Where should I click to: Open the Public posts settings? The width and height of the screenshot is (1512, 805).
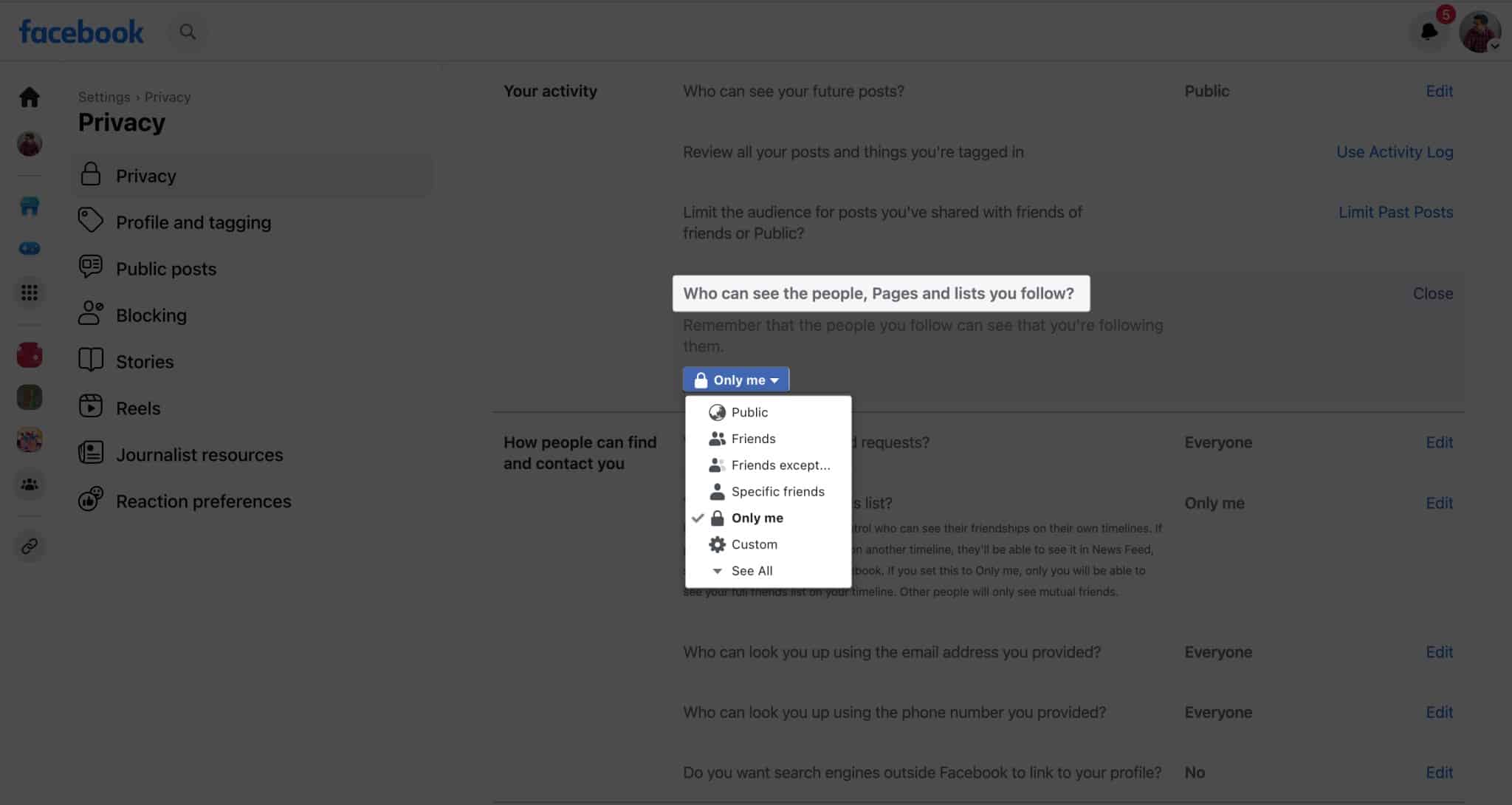[x=165, y=268]
